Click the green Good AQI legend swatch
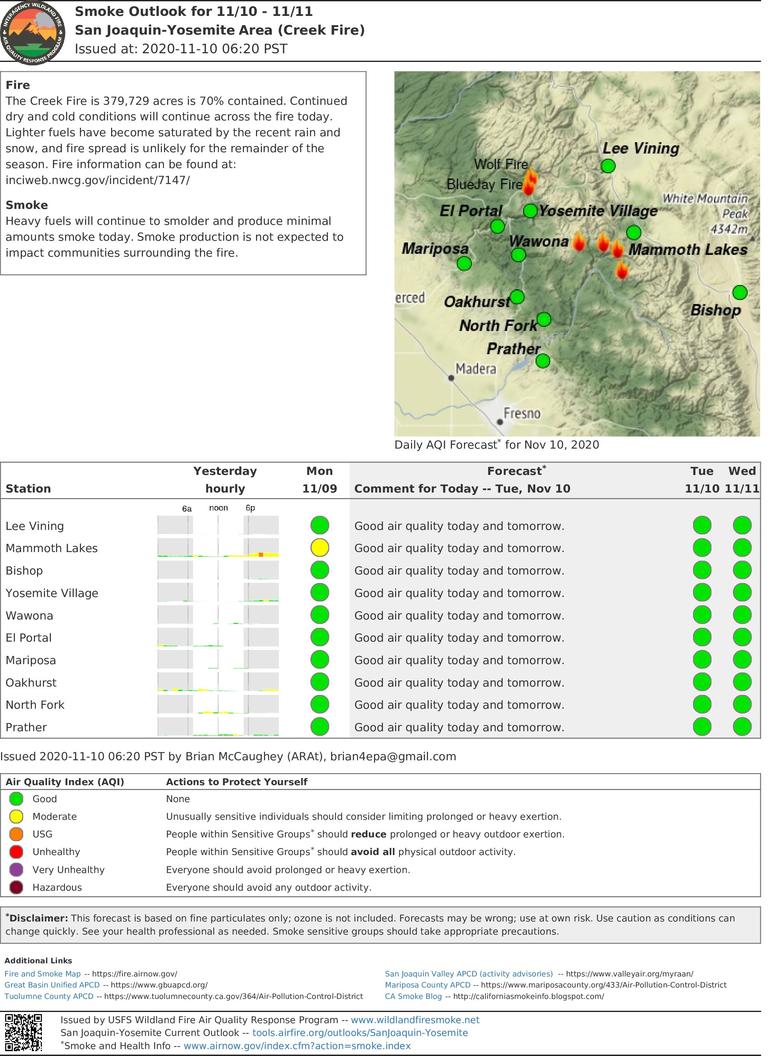 coord(16,799)
